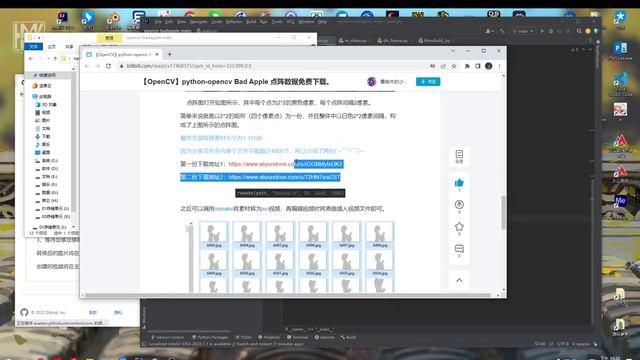This screenshot has height=360, width=640.
Task: Open the Services tool window
Action: [324, 337]
